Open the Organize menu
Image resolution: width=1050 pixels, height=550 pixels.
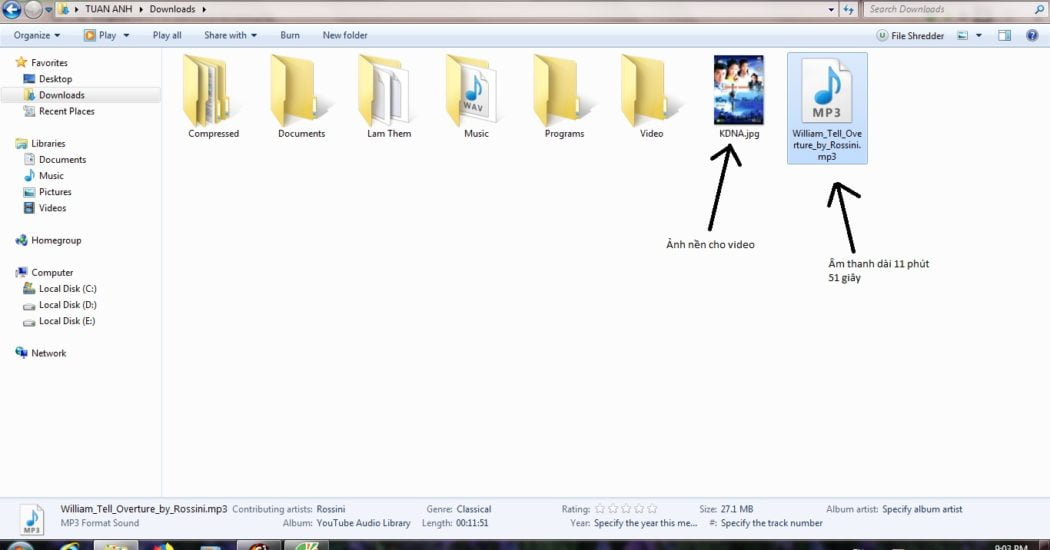[37, 36]
